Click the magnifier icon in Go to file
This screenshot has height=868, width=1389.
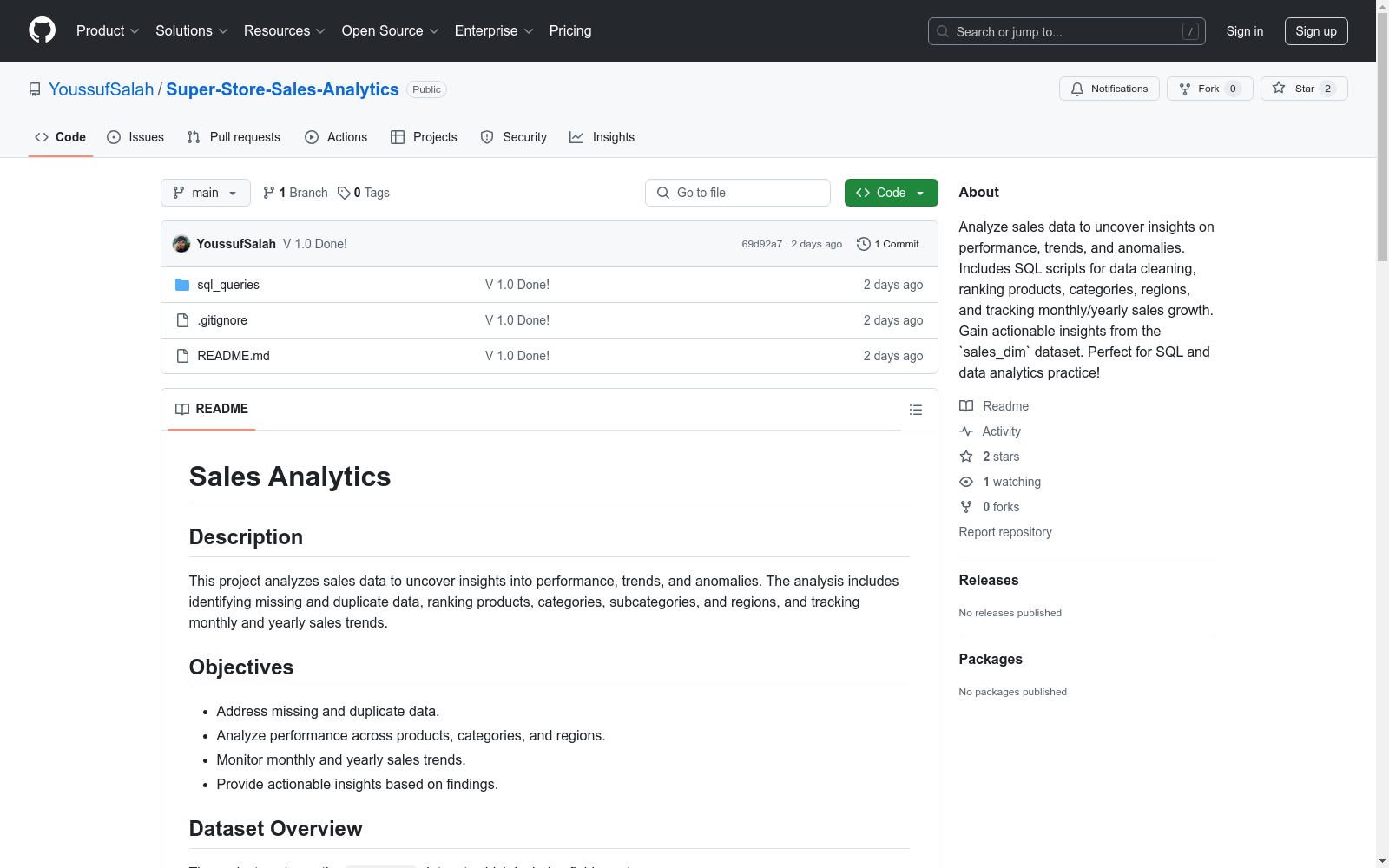tap(663, 193)
